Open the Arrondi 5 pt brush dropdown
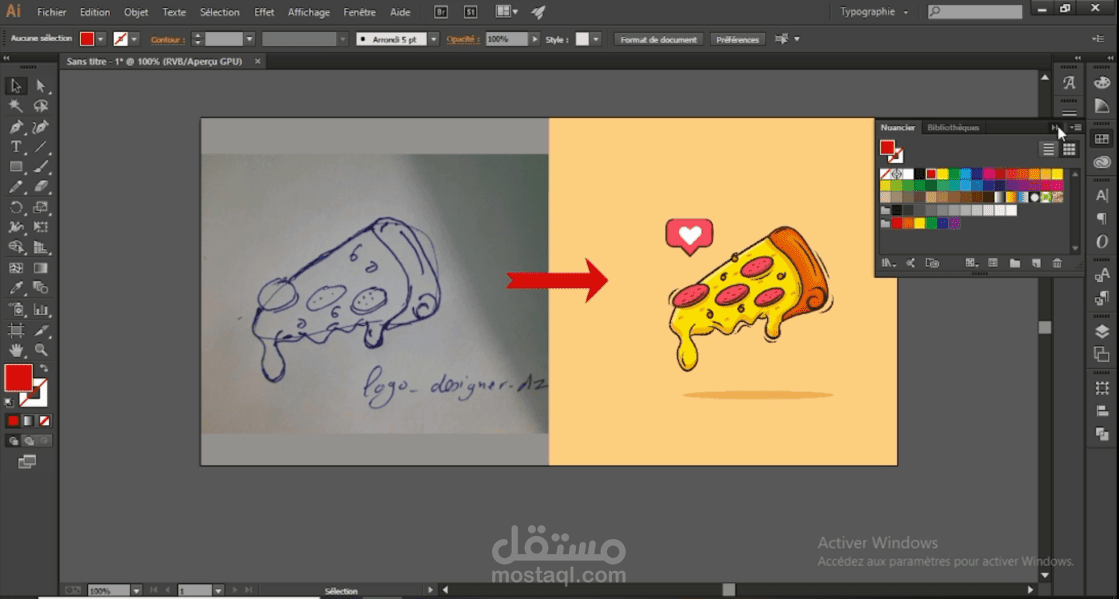Image resolution: width=1119 pixels, height=599 pixels. point(431,39)
